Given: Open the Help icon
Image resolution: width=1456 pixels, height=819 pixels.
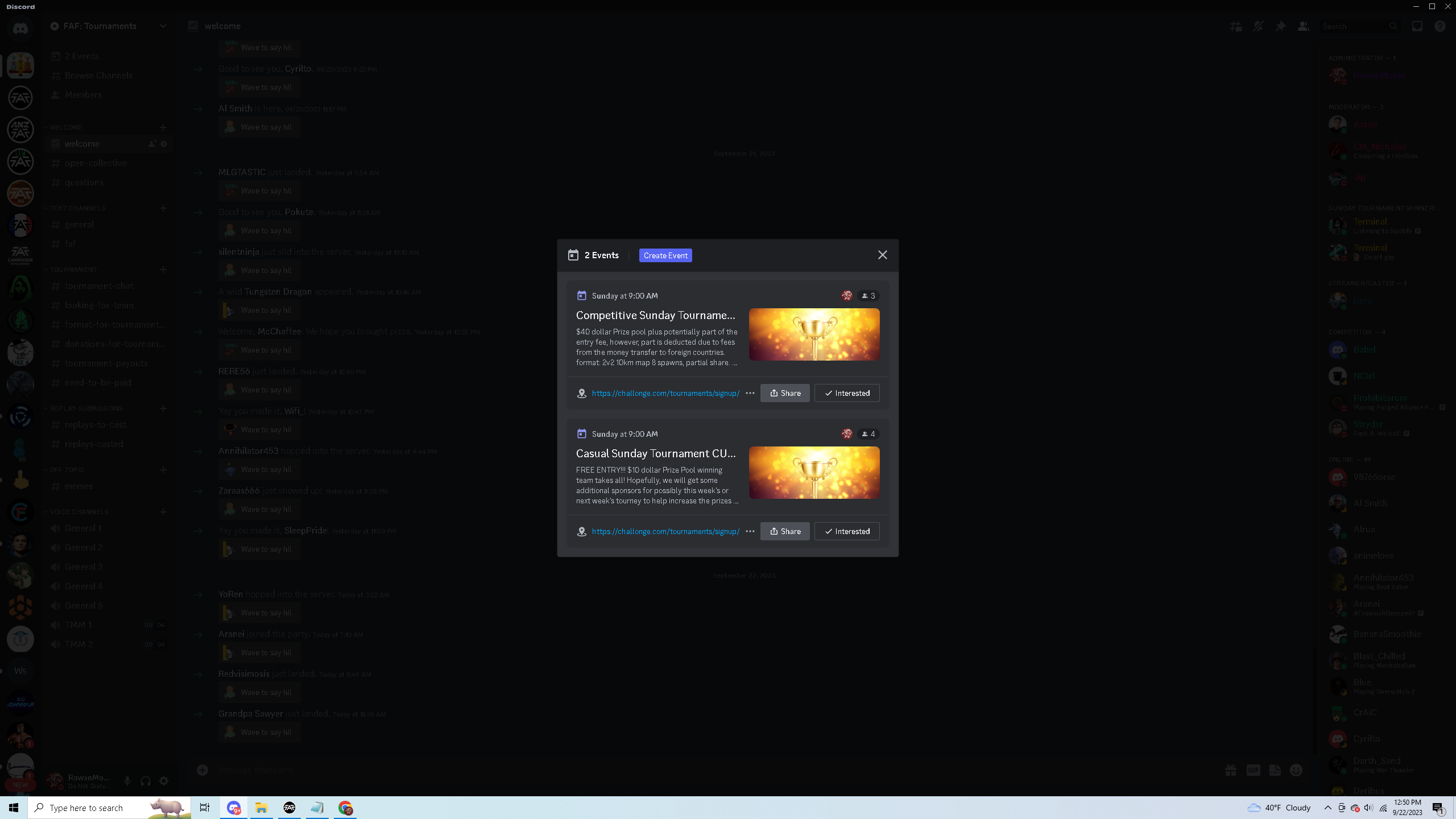Looking at the screenshot, I should 1440,26.
